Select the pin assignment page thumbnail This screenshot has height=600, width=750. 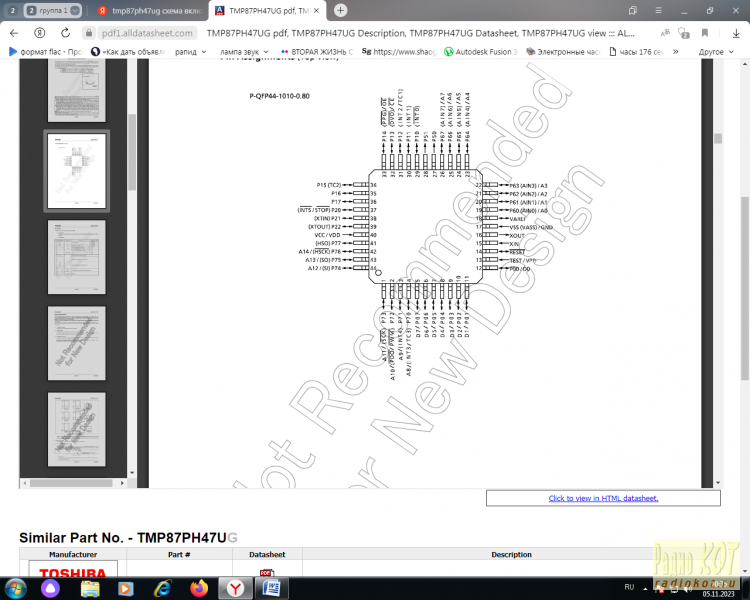pos(77,171)
